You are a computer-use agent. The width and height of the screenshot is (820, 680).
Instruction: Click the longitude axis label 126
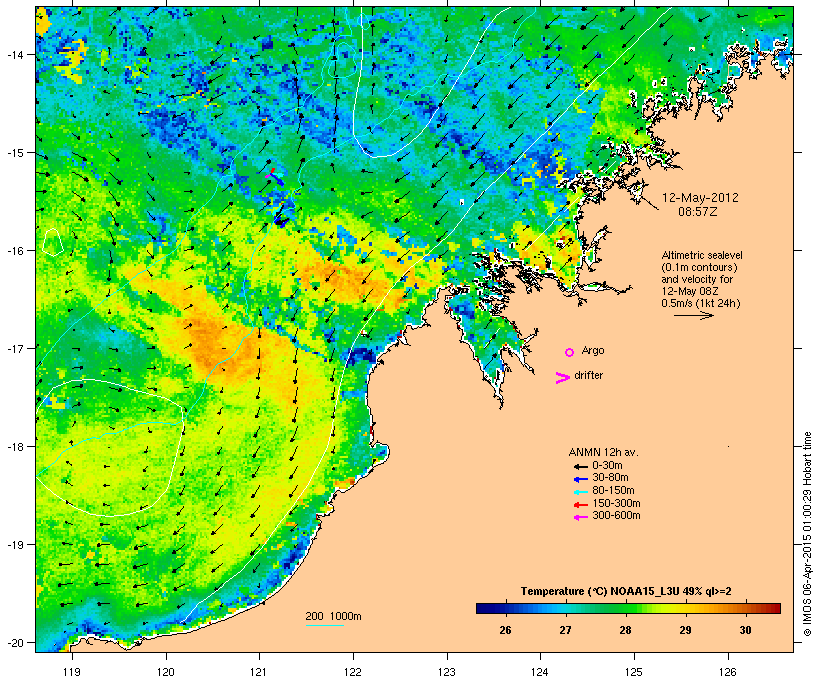click(x=728, y=672)
